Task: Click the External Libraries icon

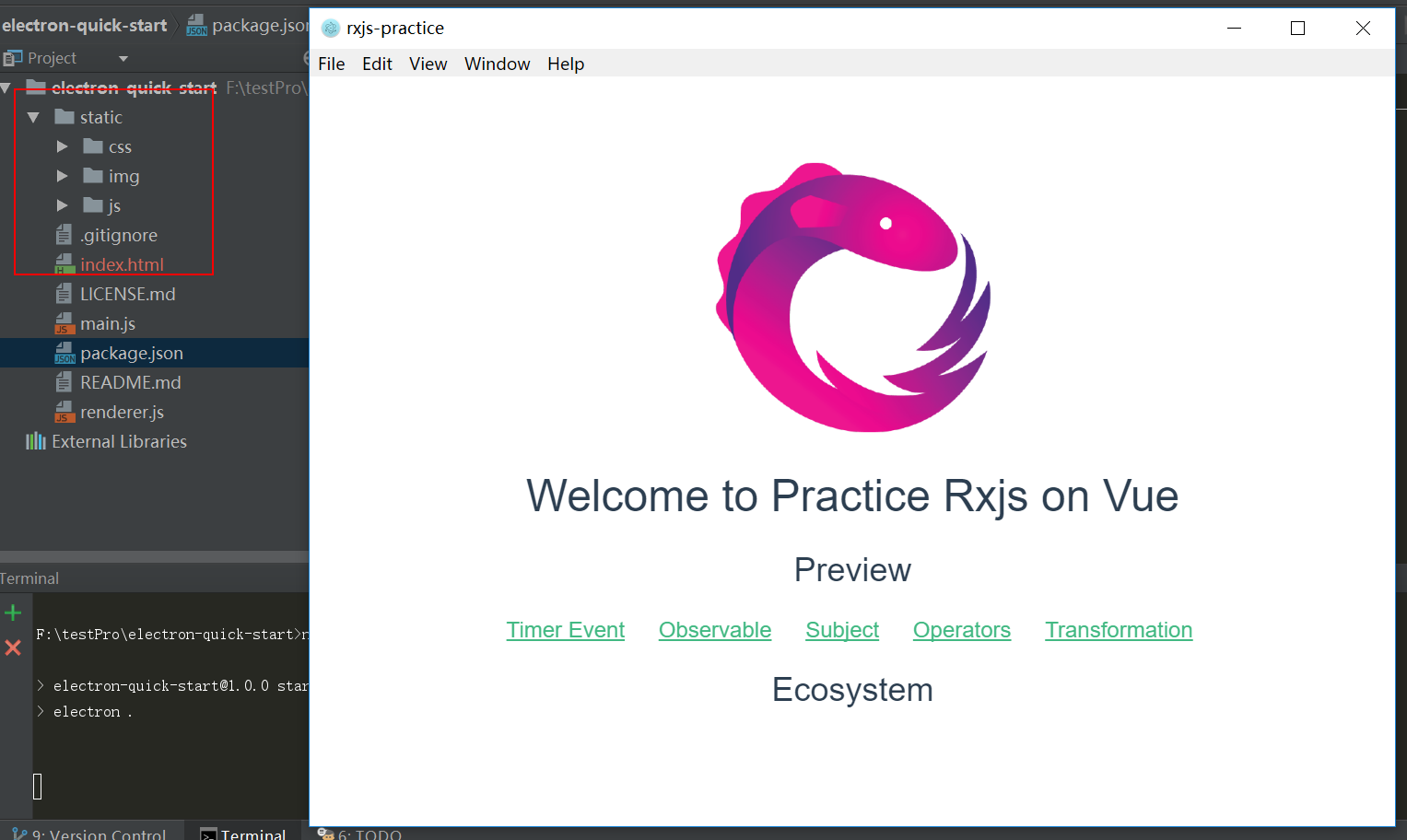Action: click(36, 441)
